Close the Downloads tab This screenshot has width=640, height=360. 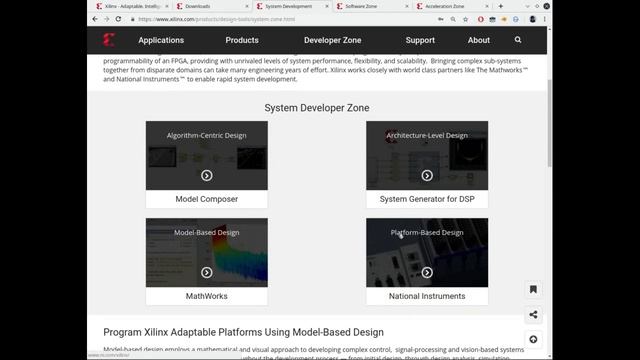pyautogui.click(x=247, y=7)
